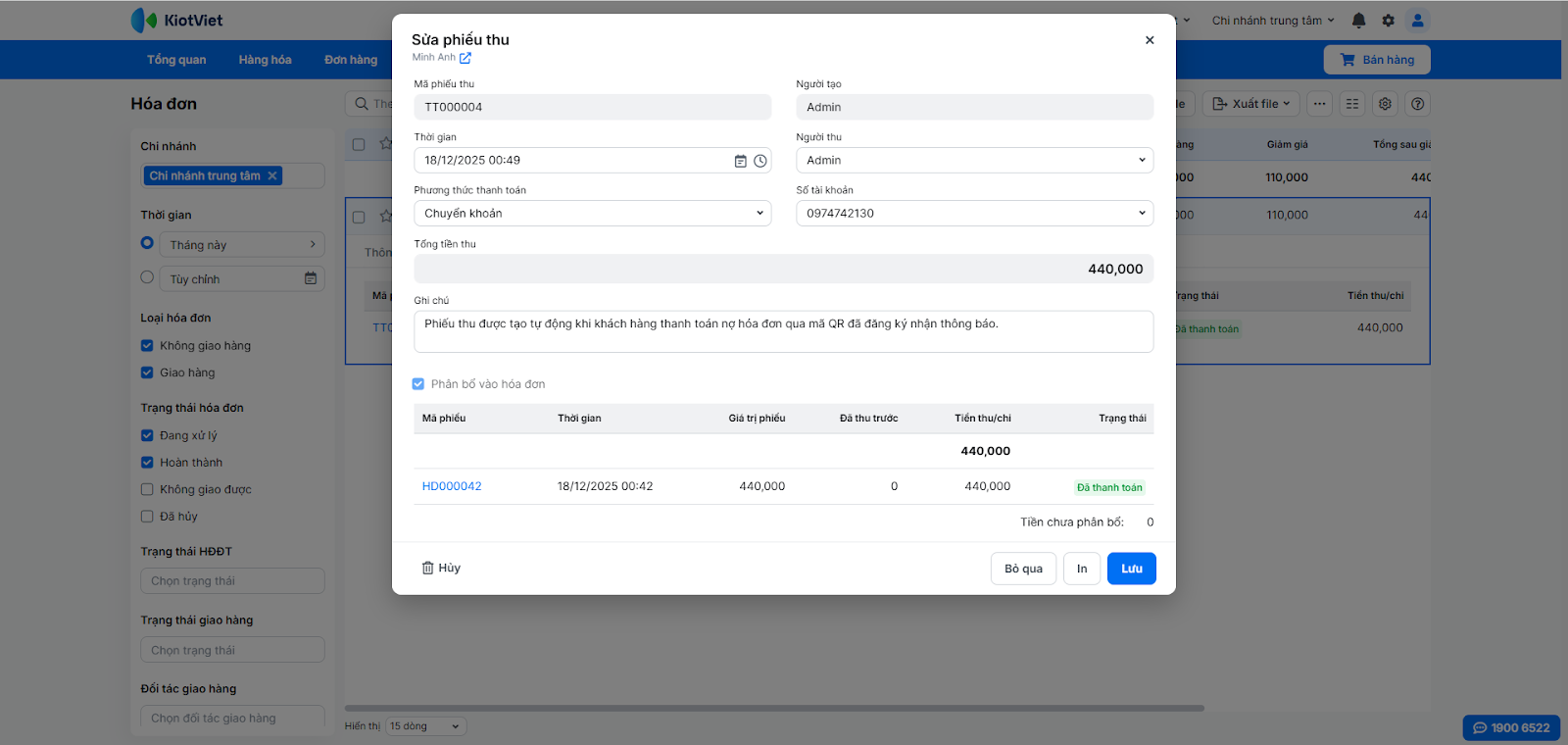Click the calendar icon in Thời gian field
Image resolution: width=1568 pixels, height=745 pixels.
point(741,161)
